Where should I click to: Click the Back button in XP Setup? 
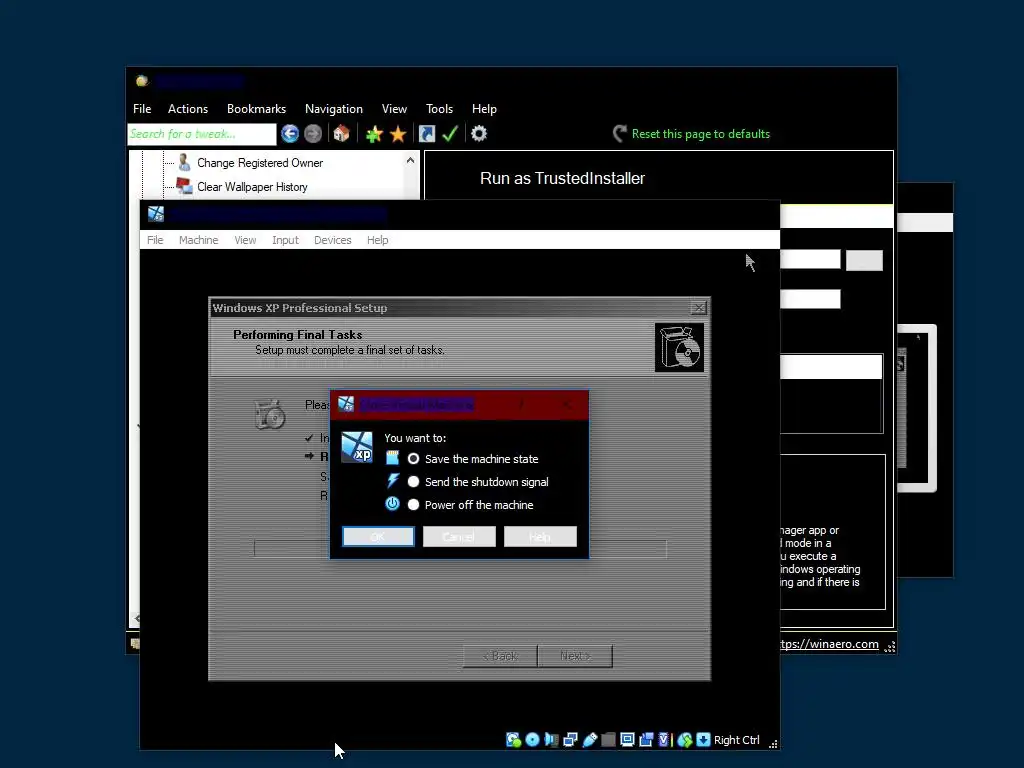coord(500,656)
